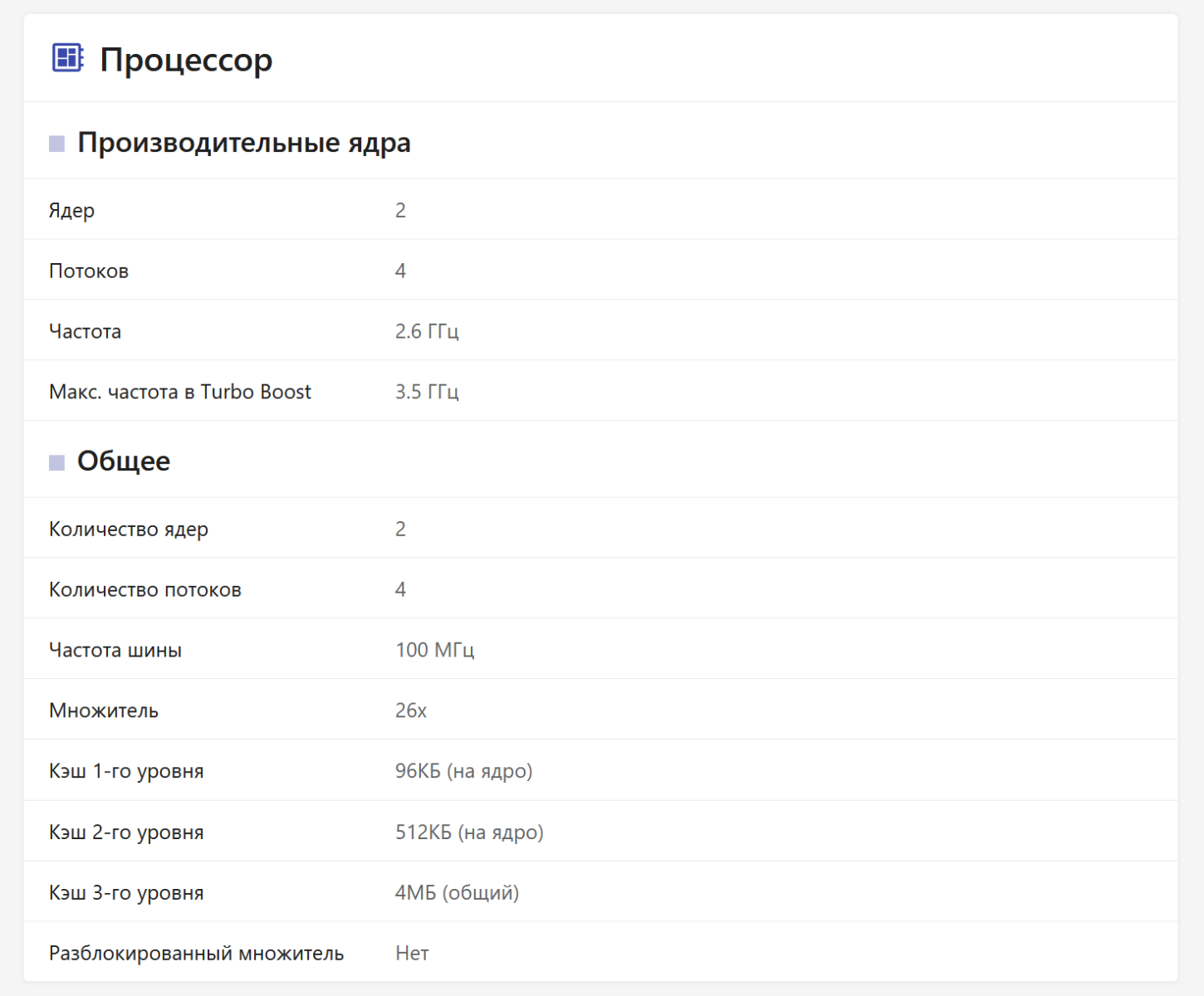Click the square bullet beside Общее
Viewport: 1204px width, 996px height.
pos(56,462)
